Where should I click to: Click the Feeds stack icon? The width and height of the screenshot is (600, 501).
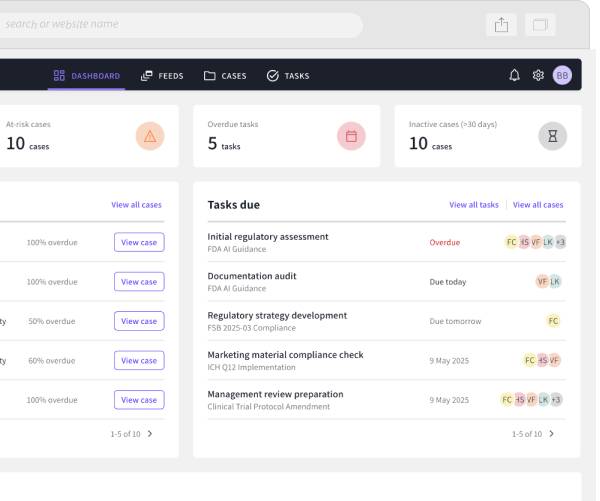point(147,76)
